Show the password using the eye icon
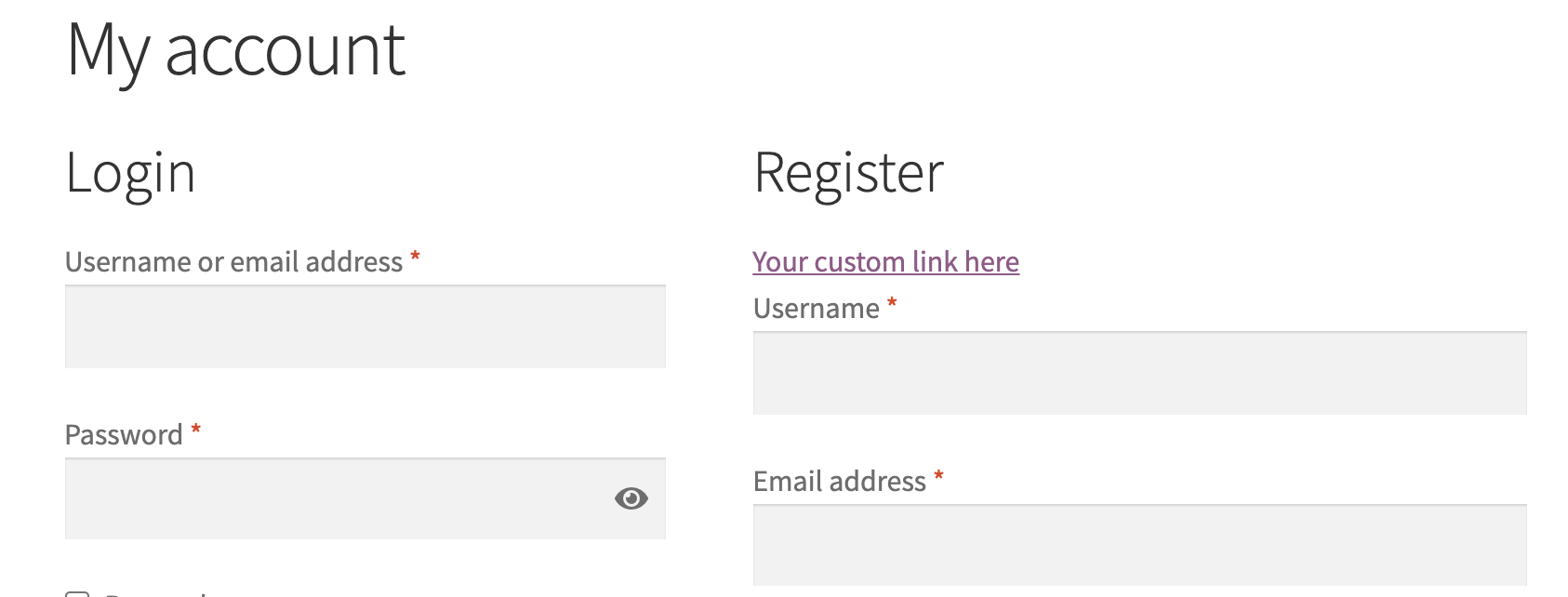1568x597 pixels. point(631,498)
